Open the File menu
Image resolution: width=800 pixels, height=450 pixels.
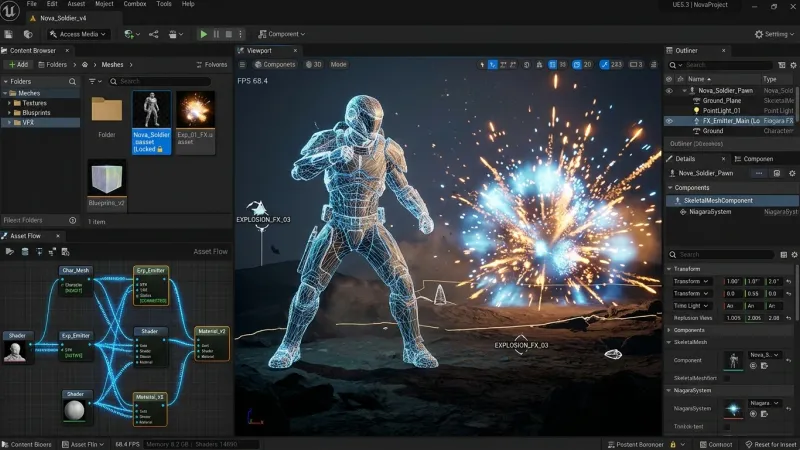click(32, 4)
